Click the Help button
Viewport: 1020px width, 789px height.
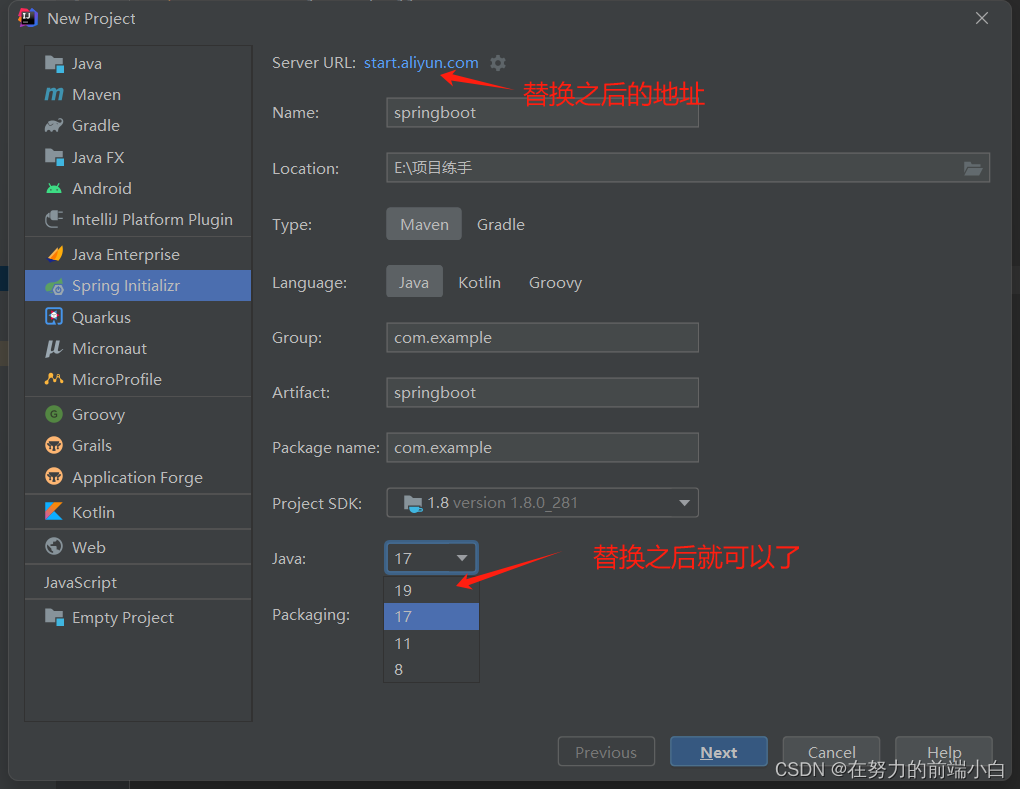(x=944, y=752)
